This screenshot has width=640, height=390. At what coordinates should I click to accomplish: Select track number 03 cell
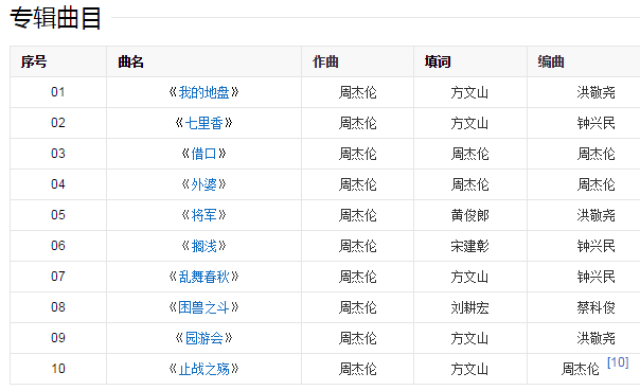coord(58,154)
